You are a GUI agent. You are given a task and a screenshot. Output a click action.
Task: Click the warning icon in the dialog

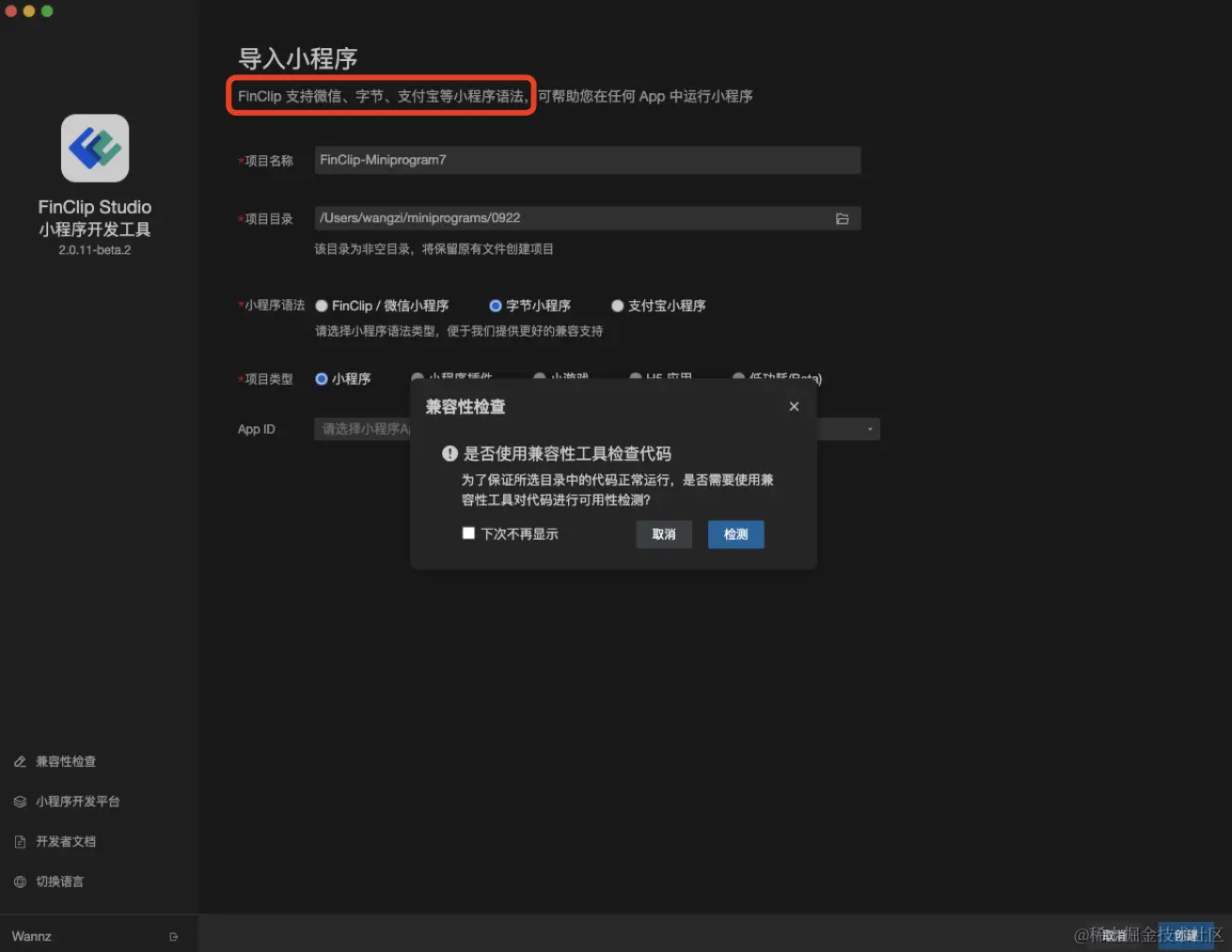point(450,453)
